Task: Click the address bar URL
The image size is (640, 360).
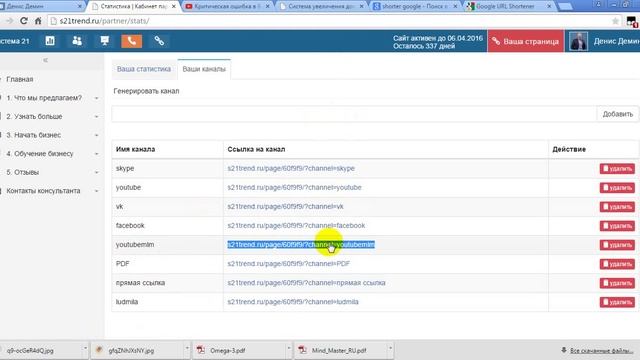Action: [104, 21]
